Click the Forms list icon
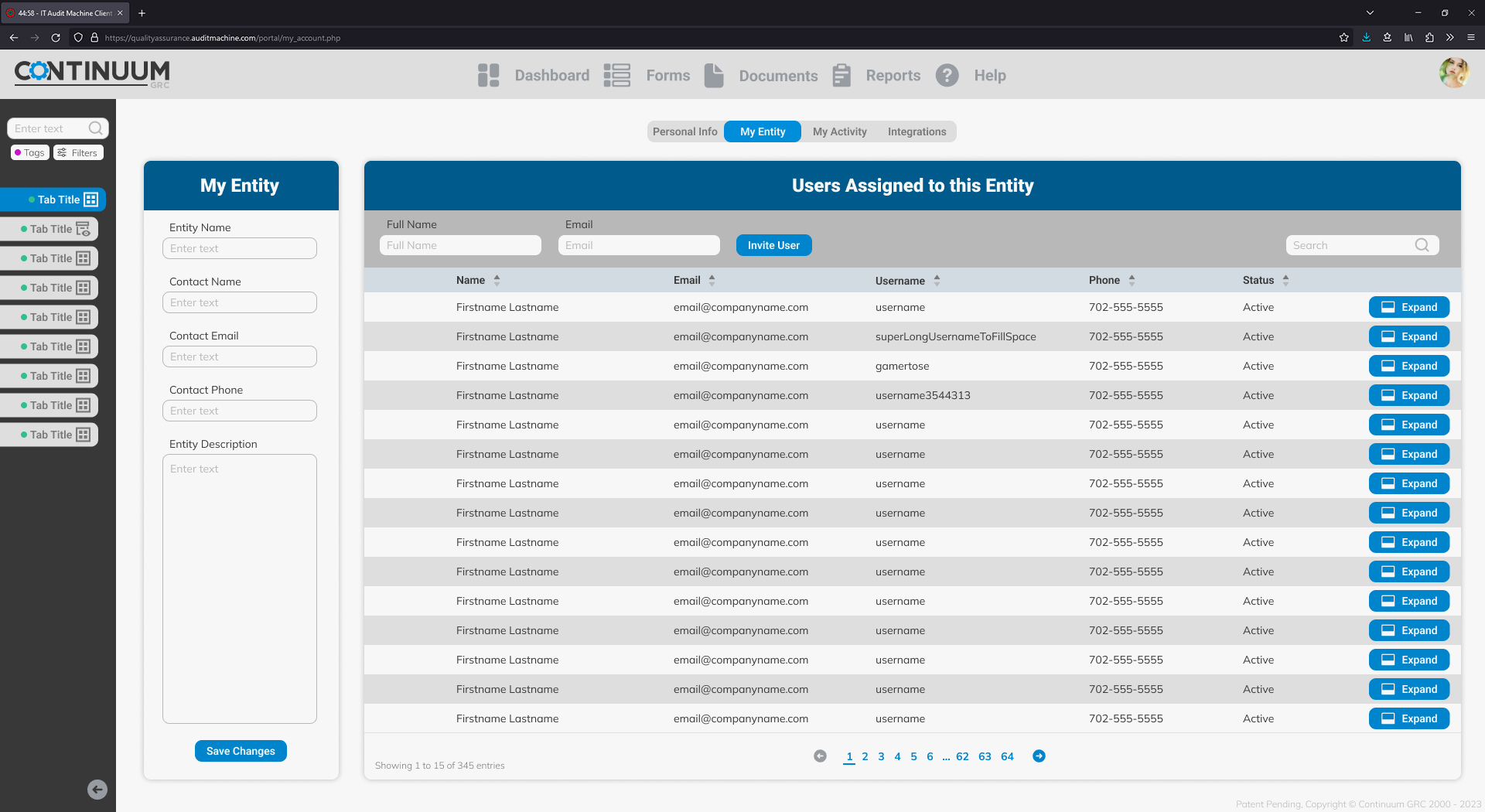 (617, 75)
